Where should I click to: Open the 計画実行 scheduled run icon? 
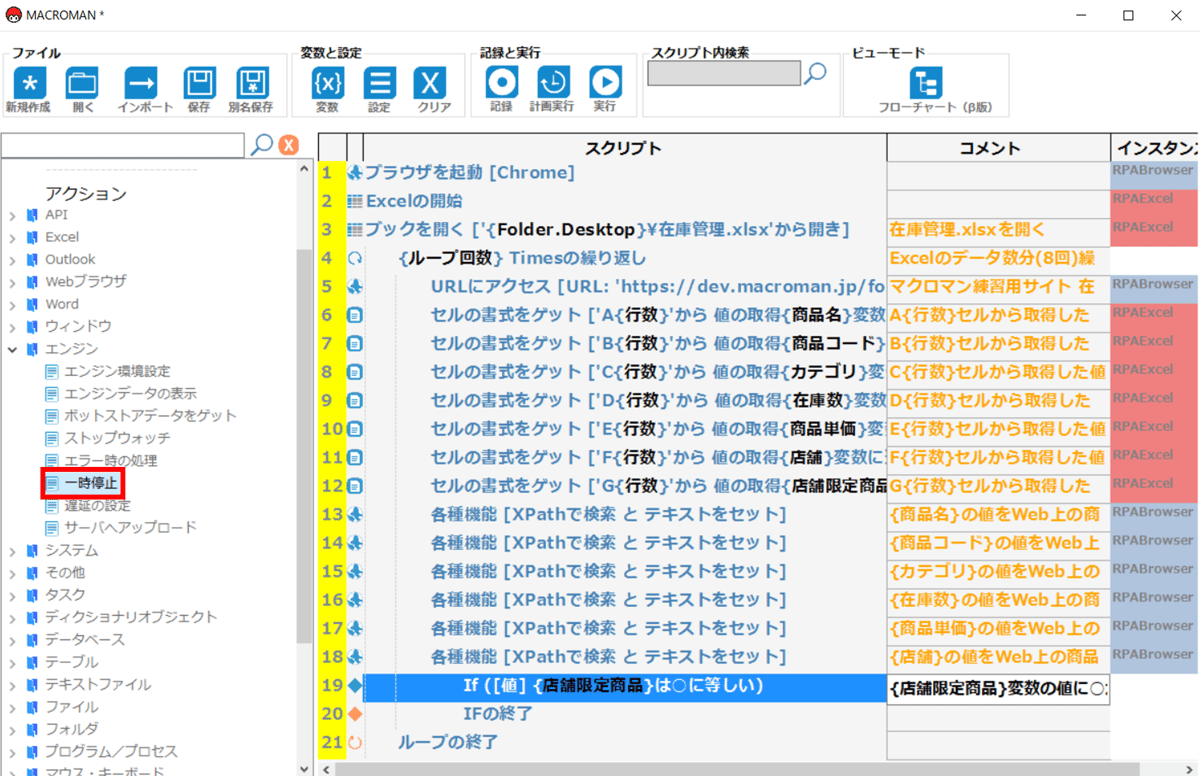553,83
